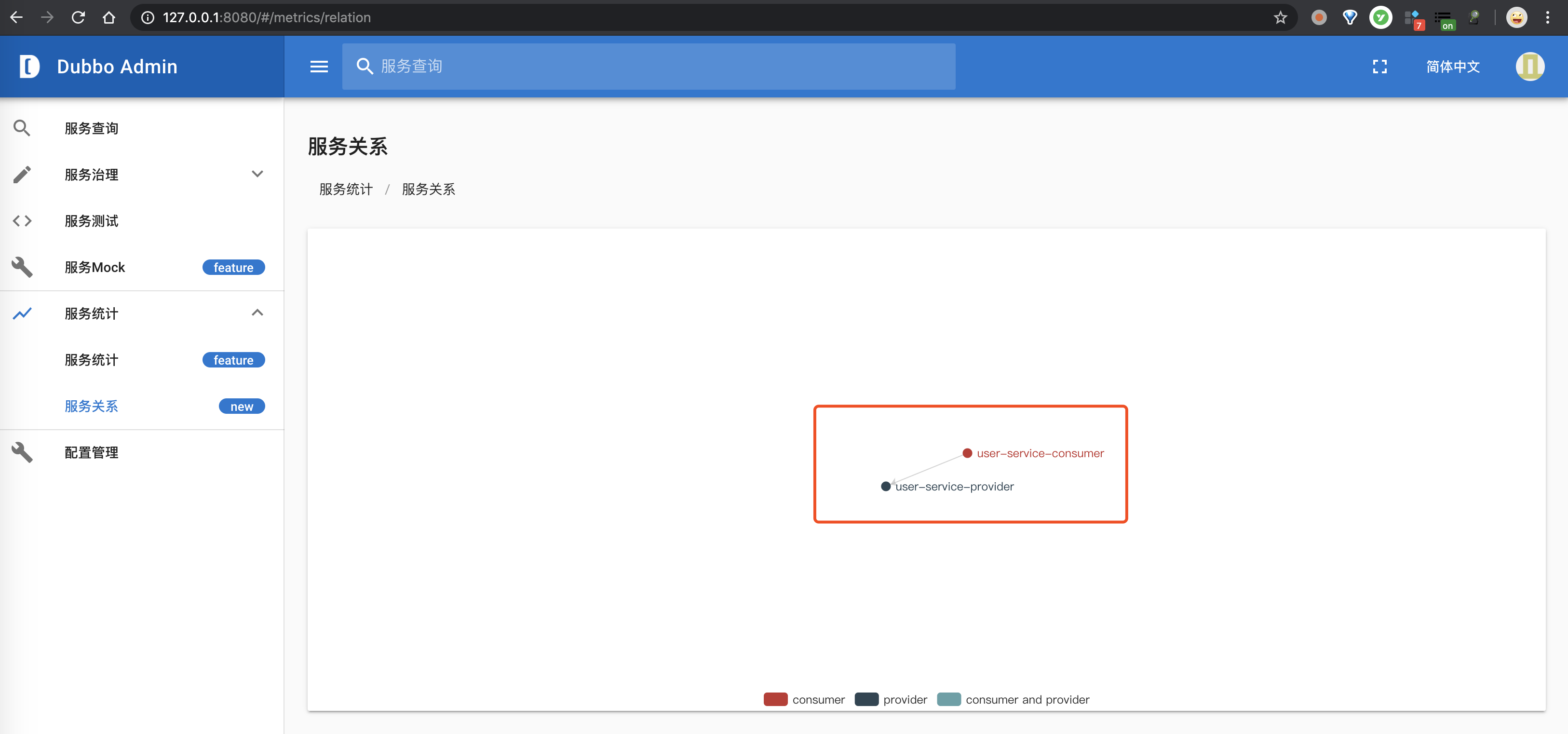Click the hamburger menu icon to collapse sidebar

(319, 67)
